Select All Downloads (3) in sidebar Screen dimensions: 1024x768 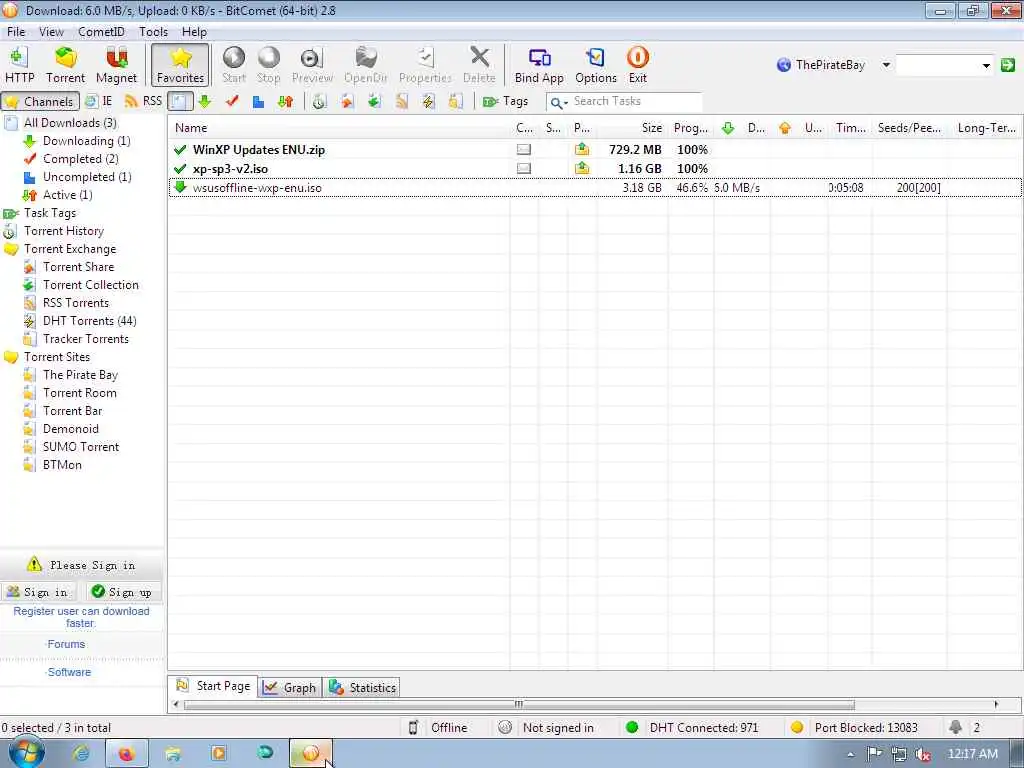[x=70, y=123]
